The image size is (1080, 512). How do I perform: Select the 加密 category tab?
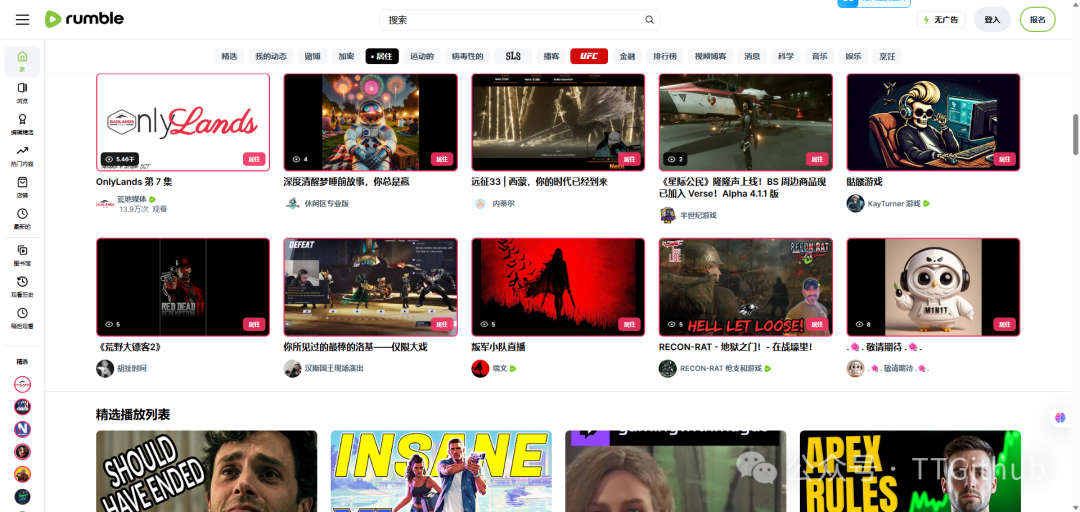(x=346, y=57)
